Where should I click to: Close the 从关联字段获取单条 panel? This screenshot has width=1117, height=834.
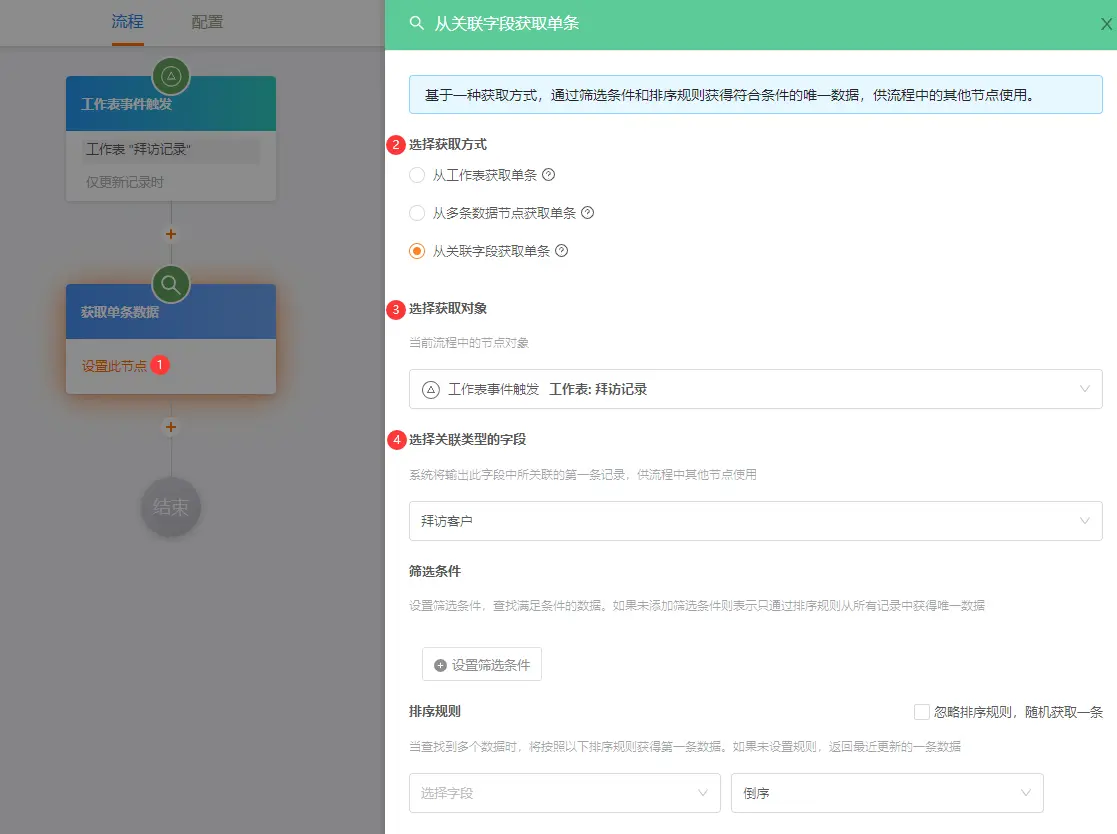pyautogui.click(x=1106, y=24)
